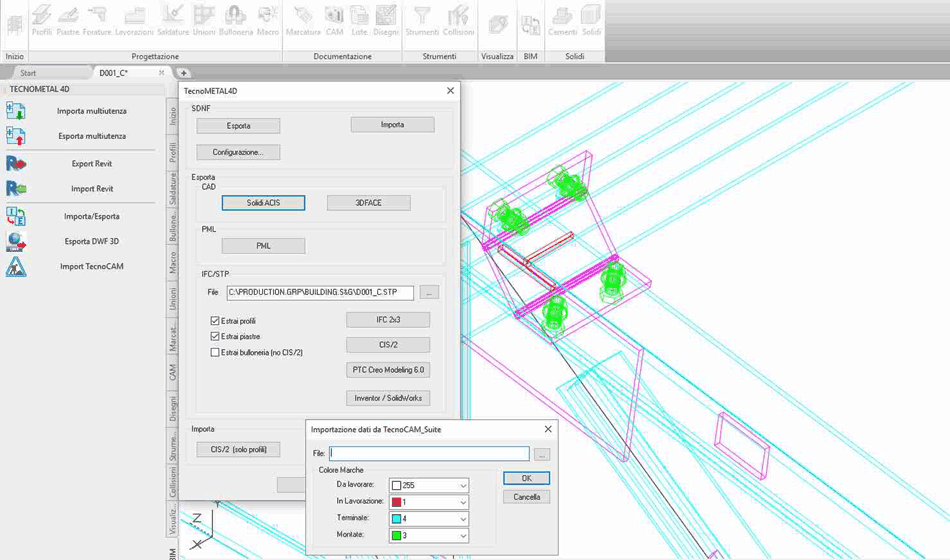This screenshot has height=560, width=950.
Task: Click the Importa multiutenza icon
Action: [x=16, y=111]
